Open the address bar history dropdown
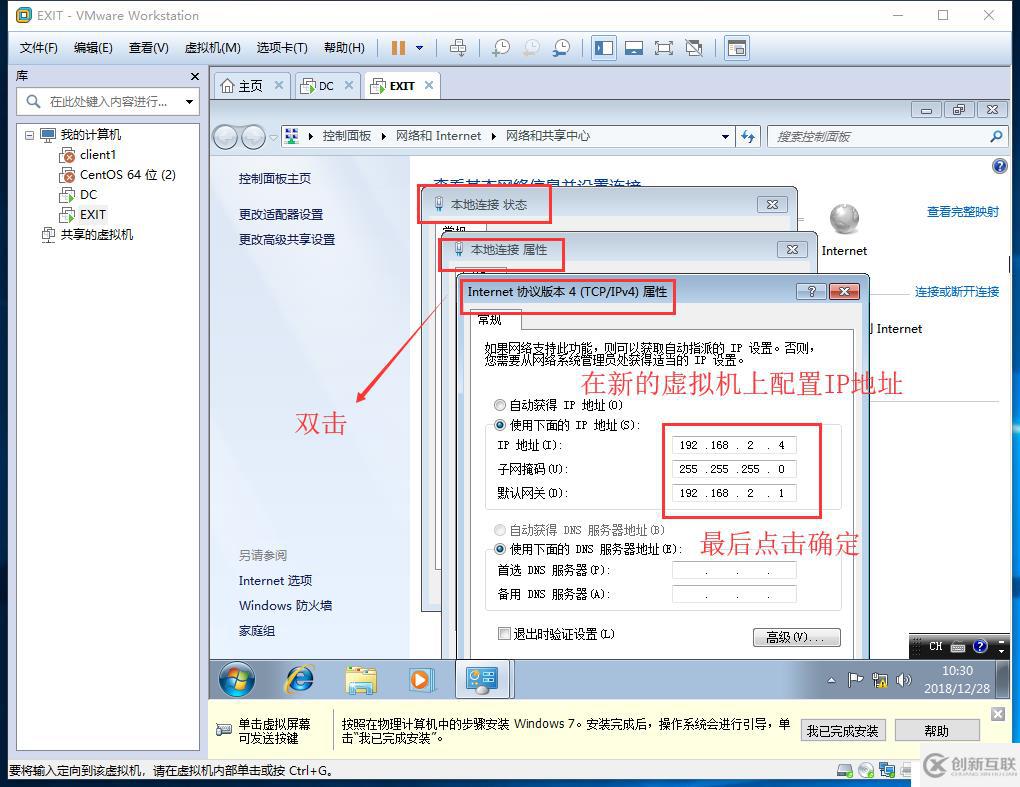Viewport: 1020px width, 787px height. [x=725, y=137]
